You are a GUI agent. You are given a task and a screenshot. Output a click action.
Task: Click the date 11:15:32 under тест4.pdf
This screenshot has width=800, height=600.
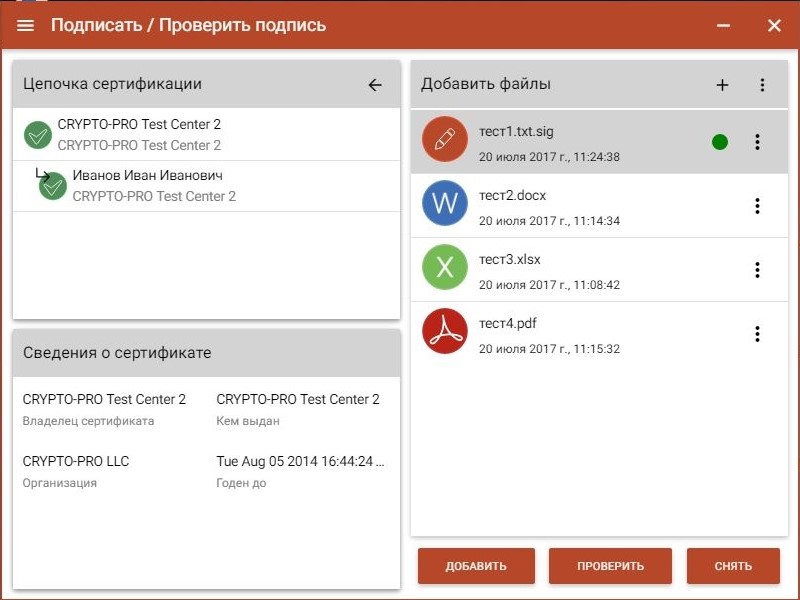coord(549,349)
